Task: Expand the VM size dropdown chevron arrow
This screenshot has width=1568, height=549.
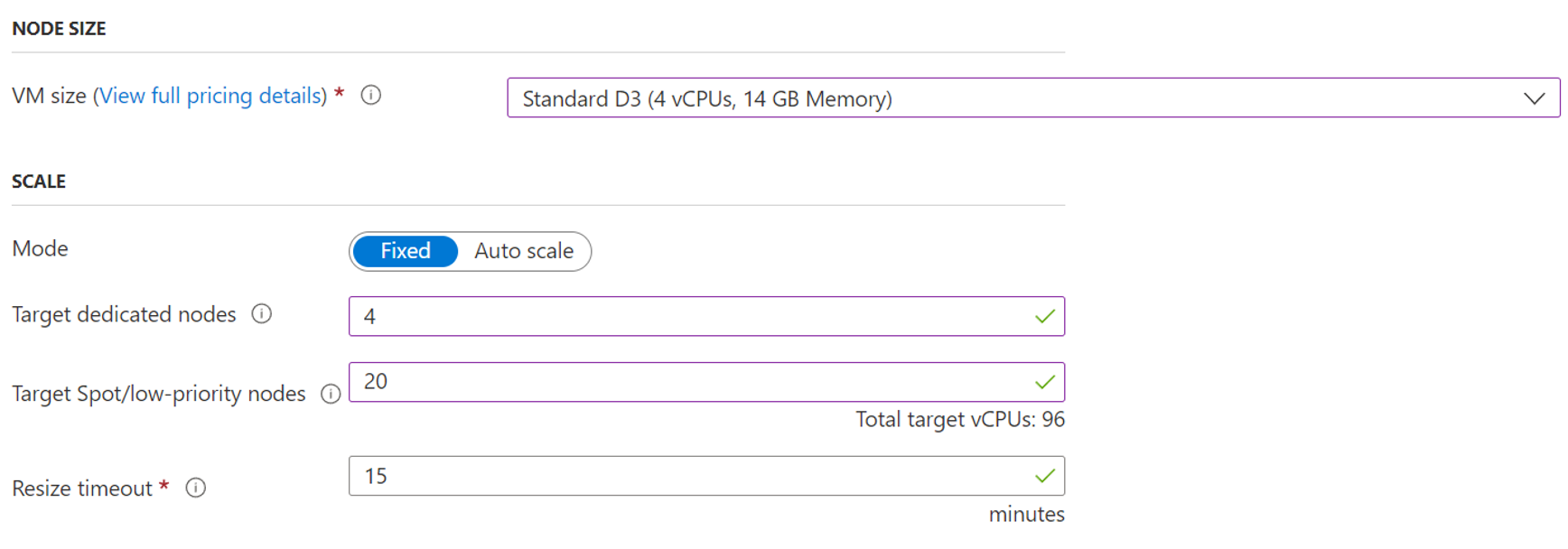Action: click(1534, 98)
